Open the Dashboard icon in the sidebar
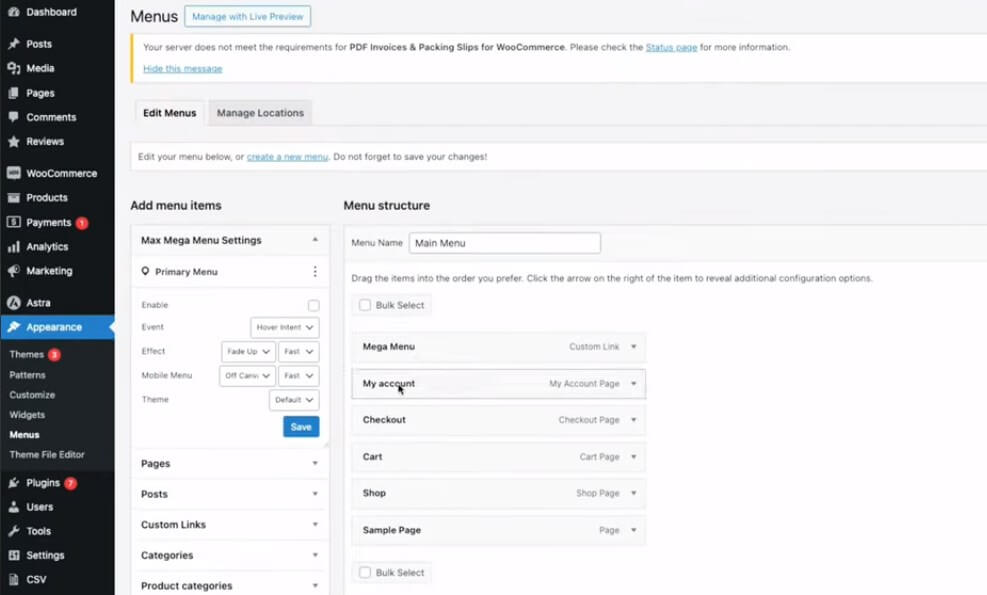The width and height of the screenshot is (987, 595). click(x=13, y=12)
